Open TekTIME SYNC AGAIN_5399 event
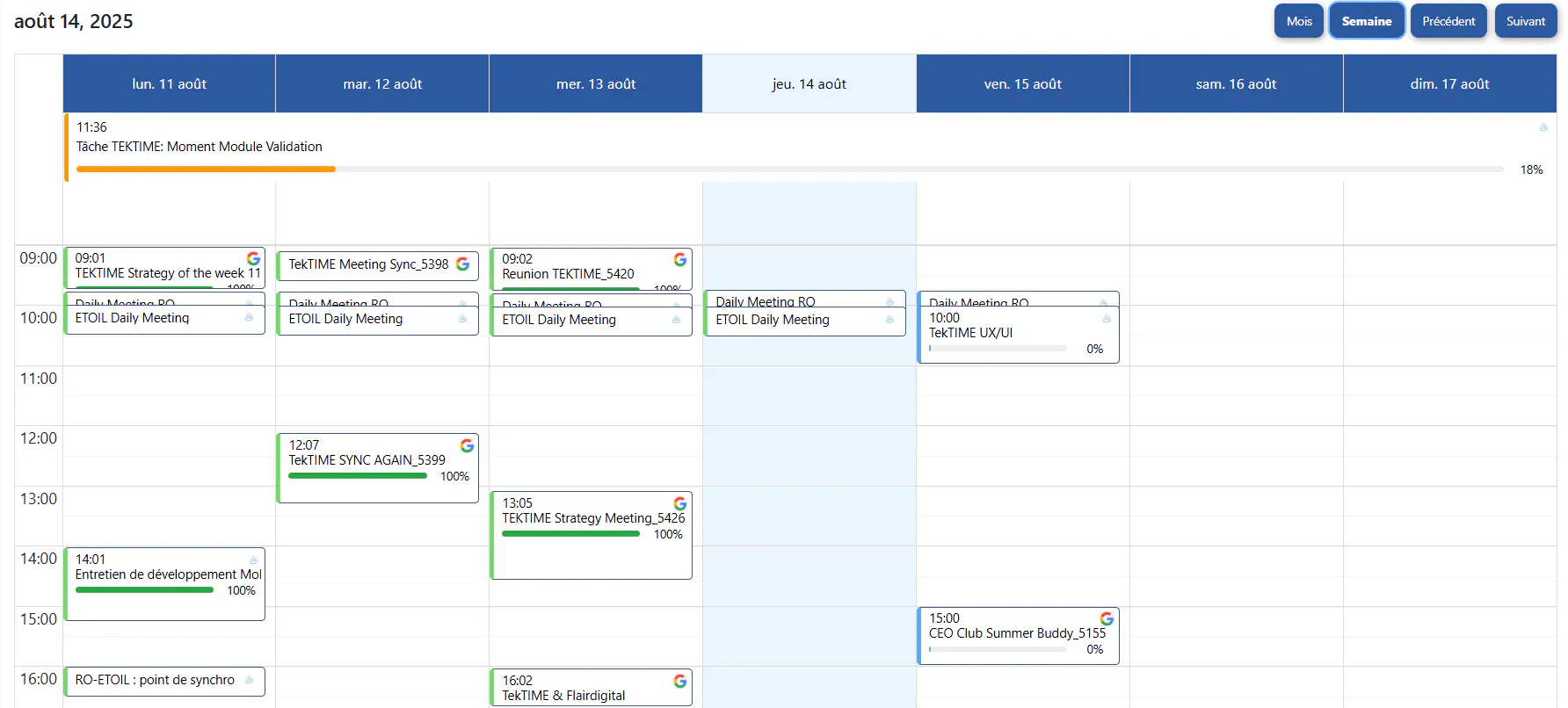The height and width of the screenshot is (708, 1568). [378, 468]
